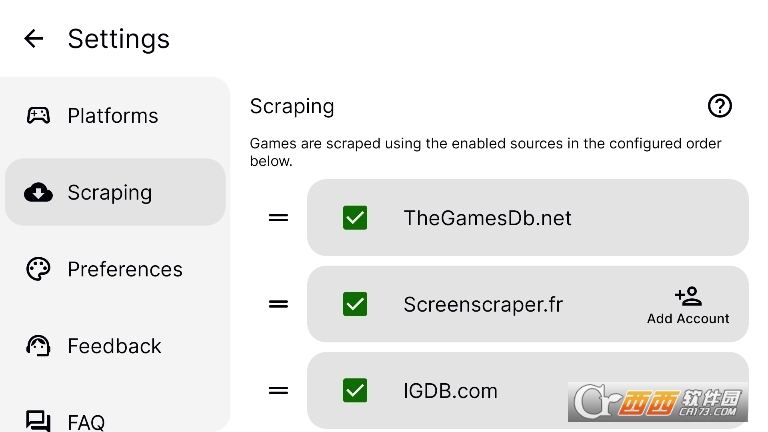Uncheck the TheGamesDb.net checkbox
This screenshot has width=768, height=432.
(355, 217)
